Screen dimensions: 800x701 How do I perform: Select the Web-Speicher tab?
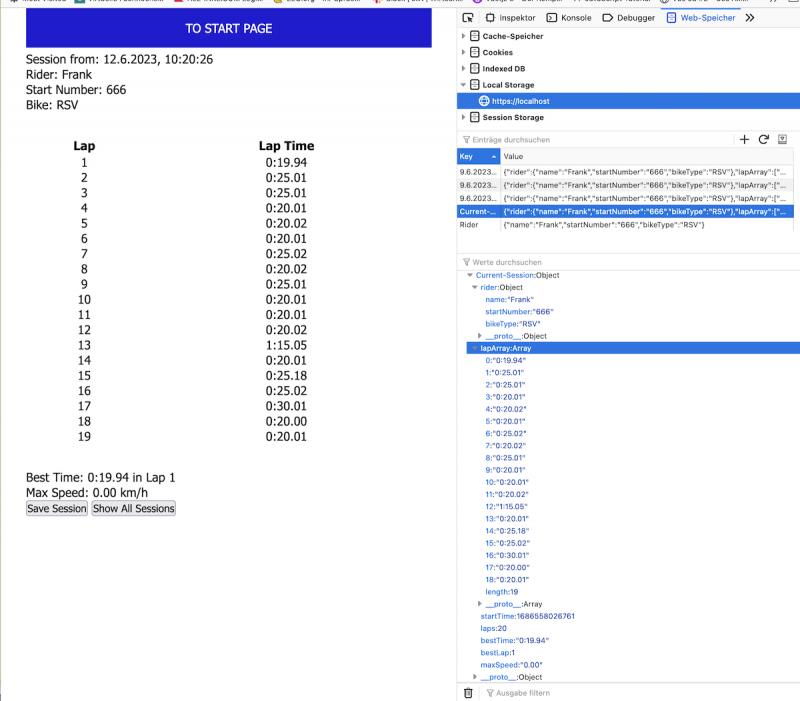point(701,18)
